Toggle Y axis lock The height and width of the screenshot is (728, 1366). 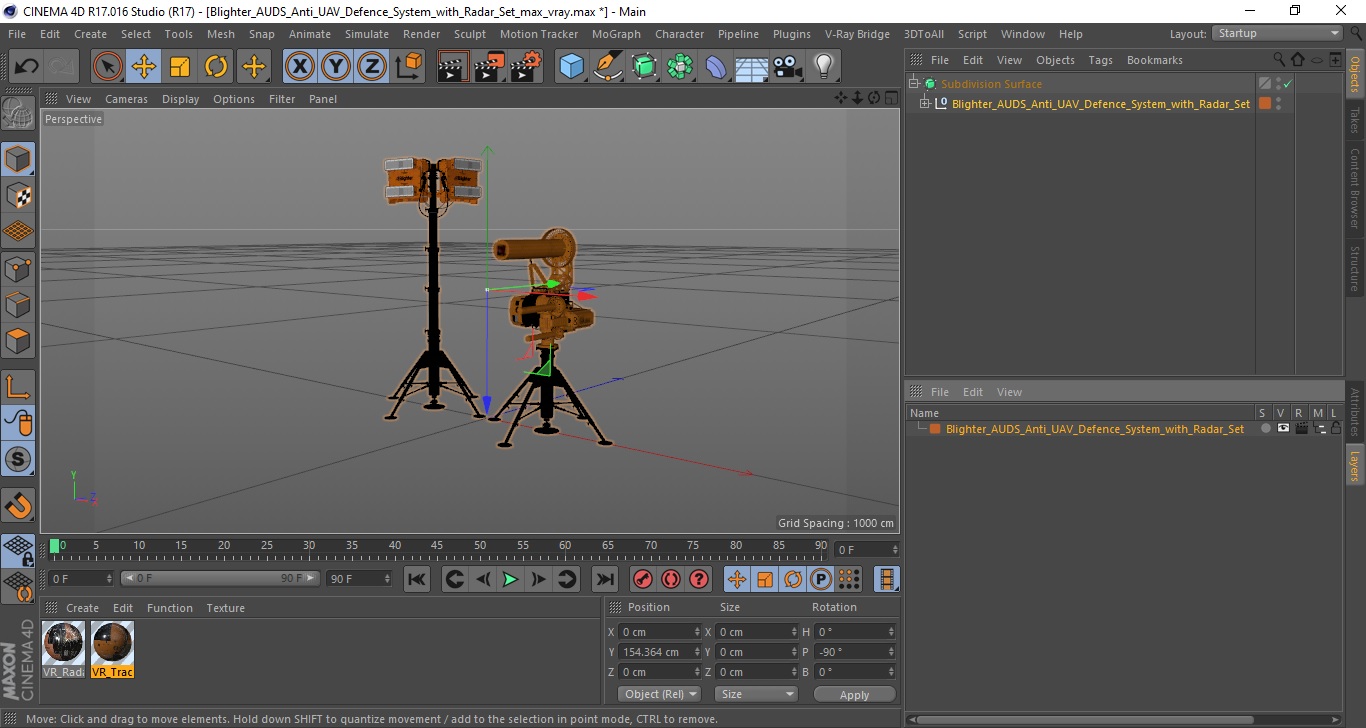[x=336, y=67]
